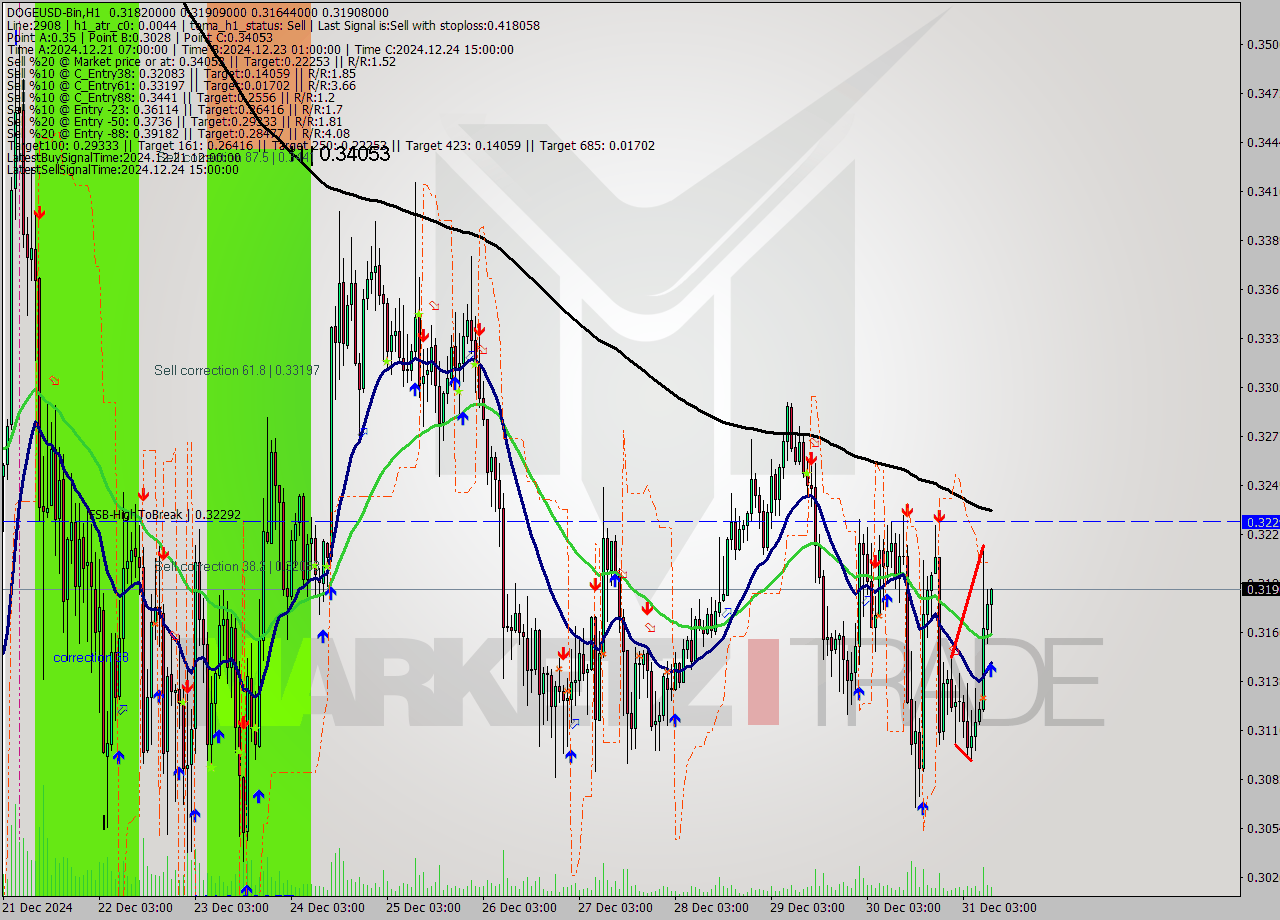Click the blue 'correction 88' label
Screen dimensions: 1280x920
pyautogui.click(x=91, y=658)
